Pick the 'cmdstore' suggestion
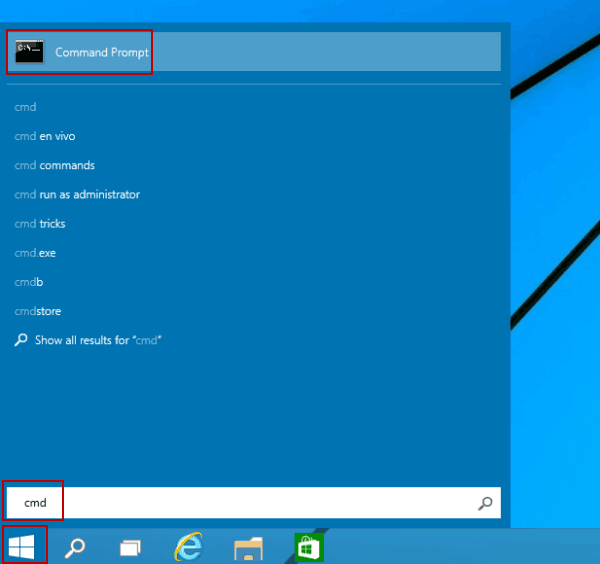 (x=38, y=311)
